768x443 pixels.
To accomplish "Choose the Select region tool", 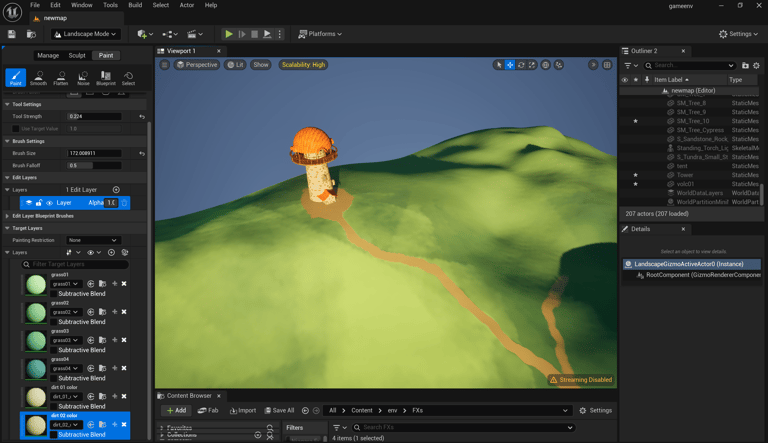I will point(128,77).
